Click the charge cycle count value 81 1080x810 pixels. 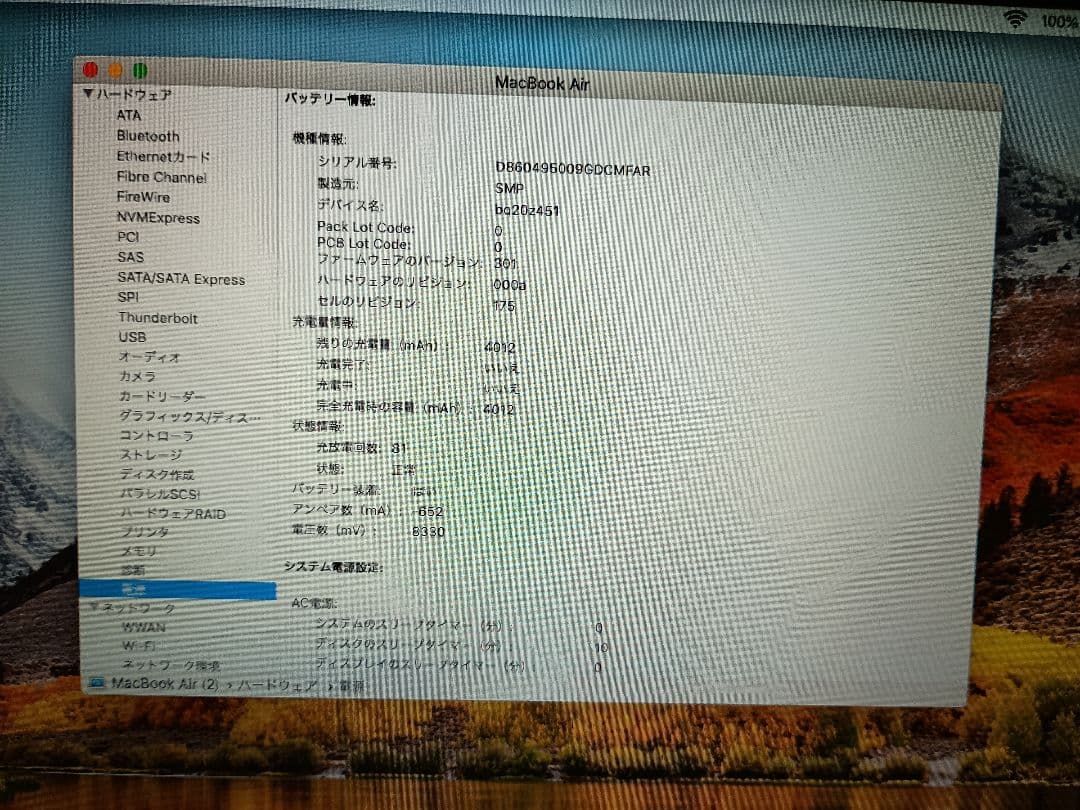(399, 448)
